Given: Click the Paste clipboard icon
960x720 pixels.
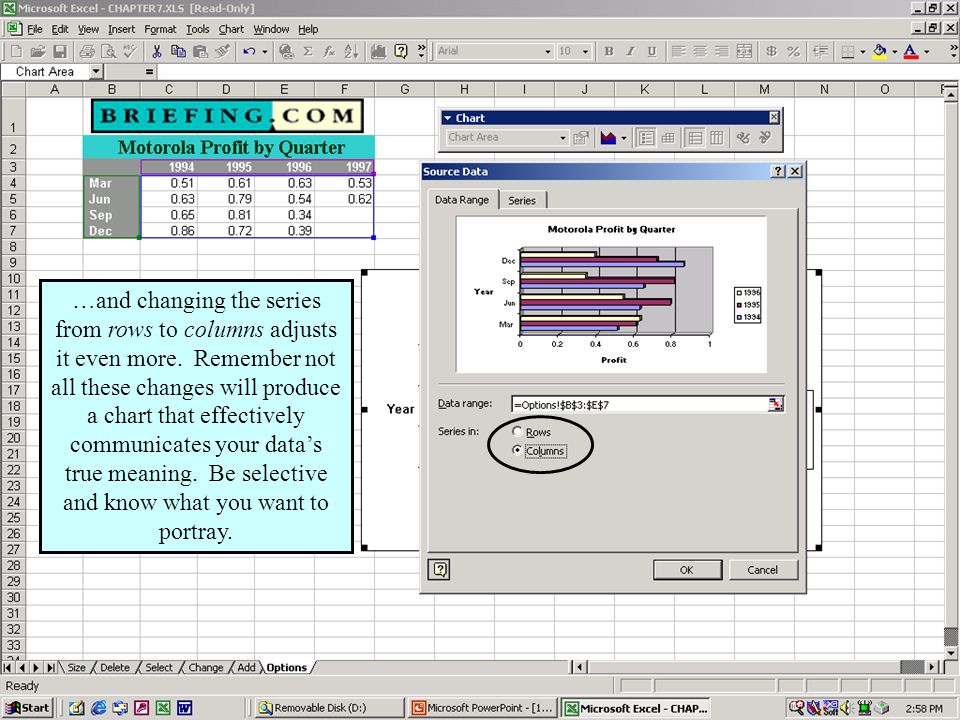Looking at the screenshot, I should coord(200,51).
